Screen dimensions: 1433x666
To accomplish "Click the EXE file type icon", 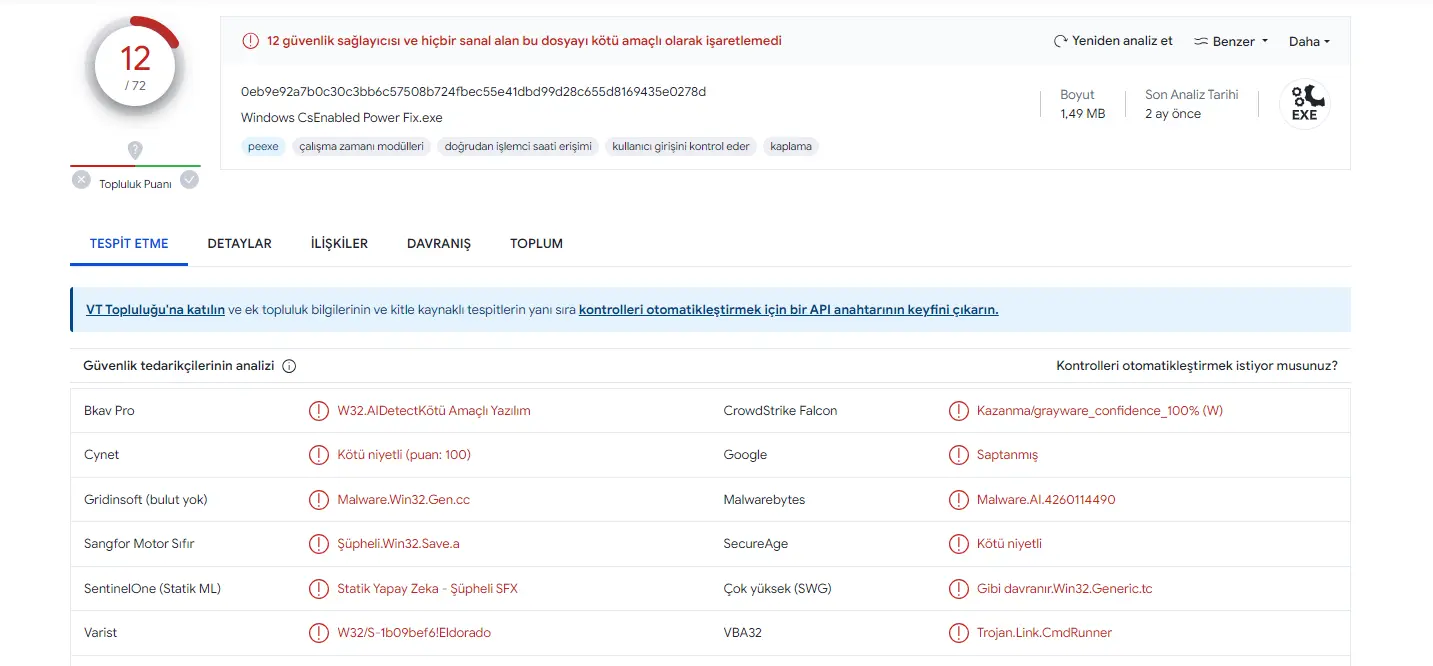I will (x=1305, y=104).
